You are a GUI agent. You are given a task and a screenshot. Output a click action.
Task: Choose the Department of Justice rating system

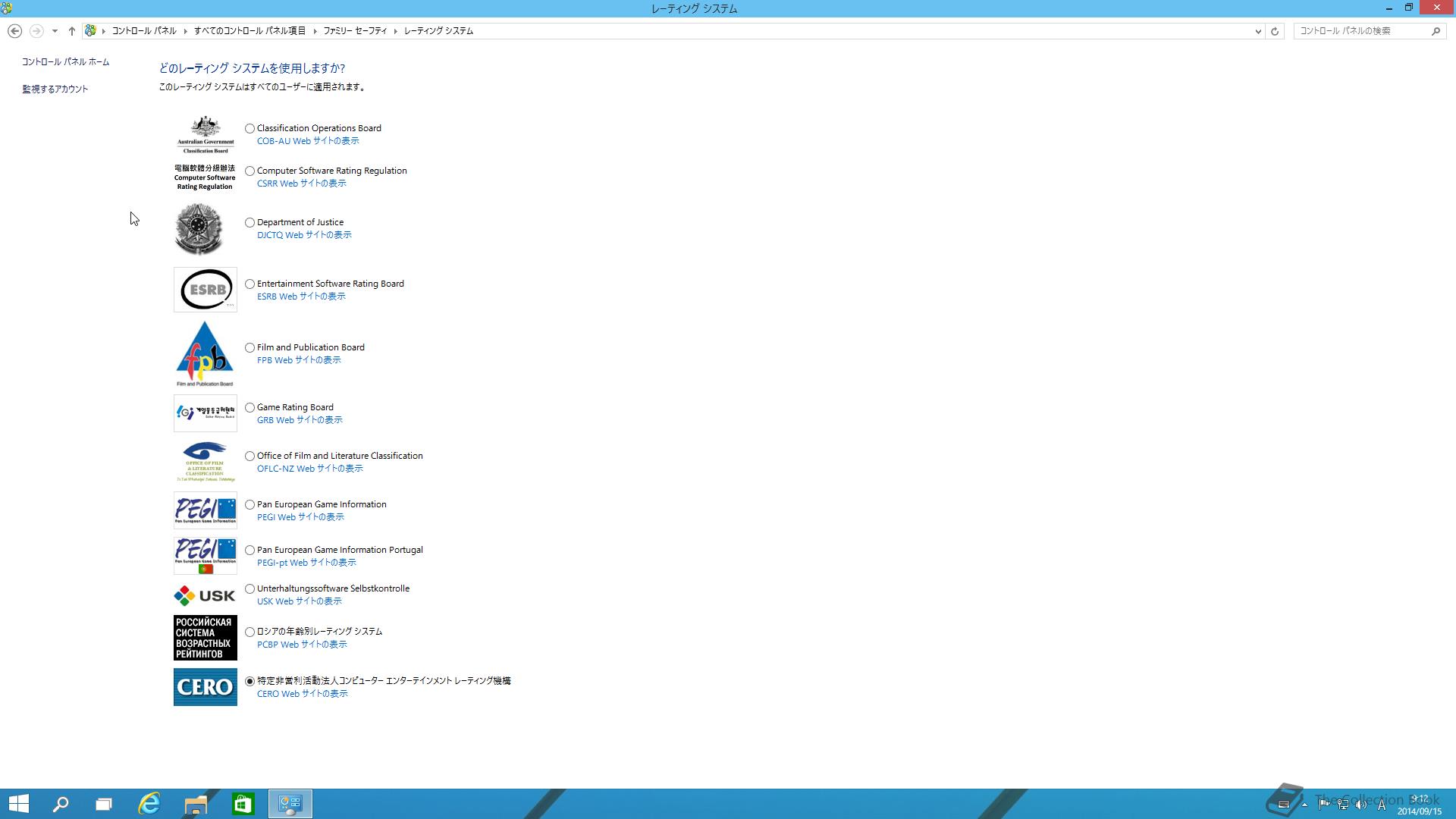[249, 223]
